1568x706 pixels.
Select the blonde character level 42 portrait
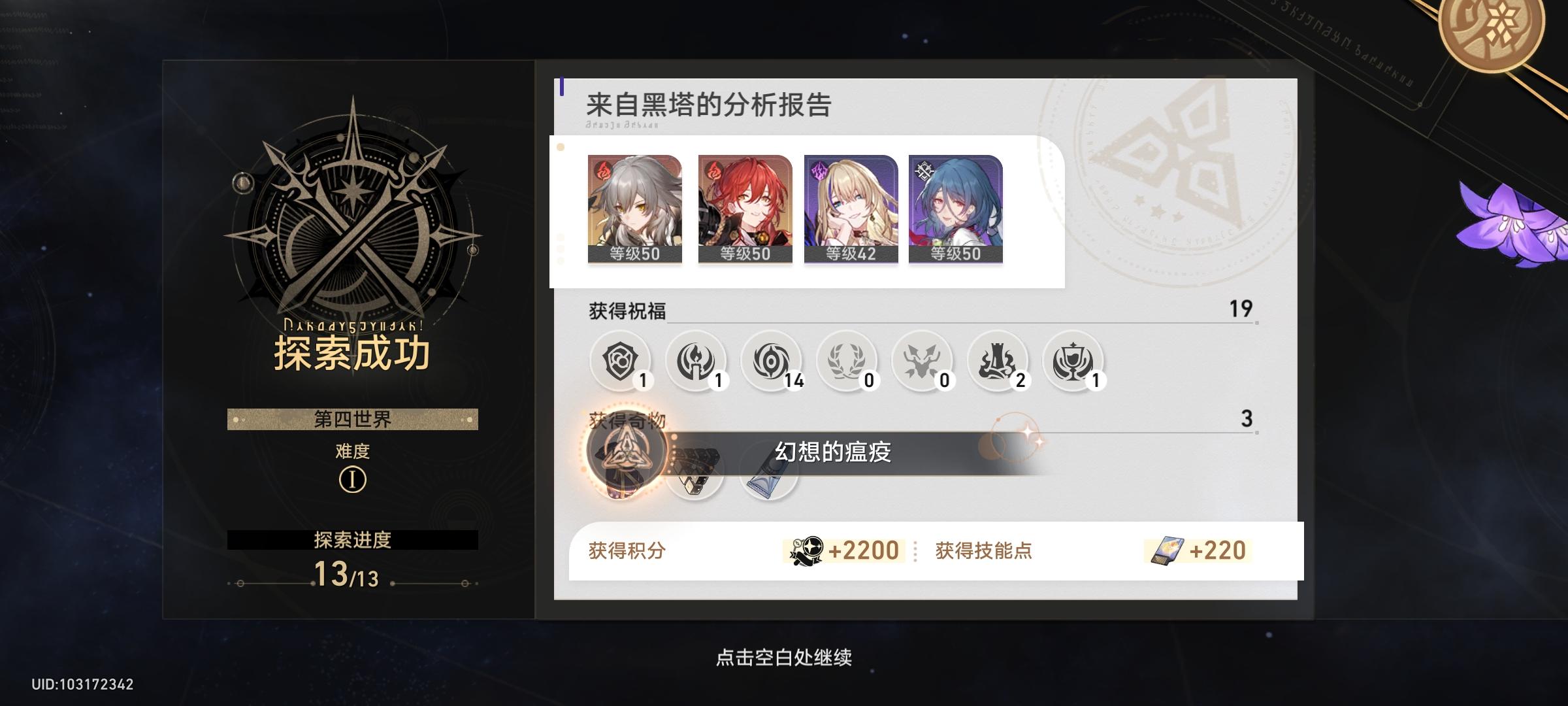pos(851,209)
